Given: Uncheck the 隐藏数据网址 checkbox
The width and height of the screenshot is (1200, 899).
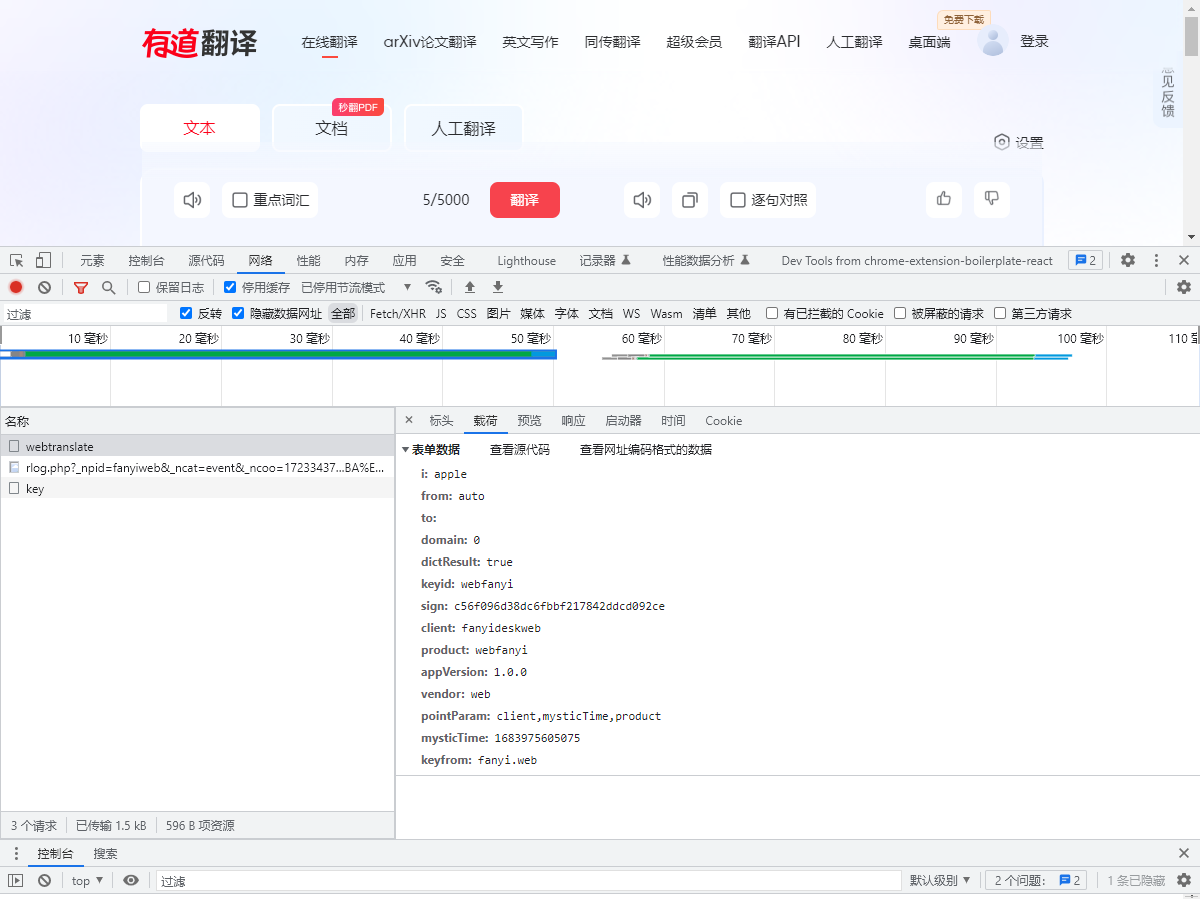Looking at the screenshot, I should 238,313.
